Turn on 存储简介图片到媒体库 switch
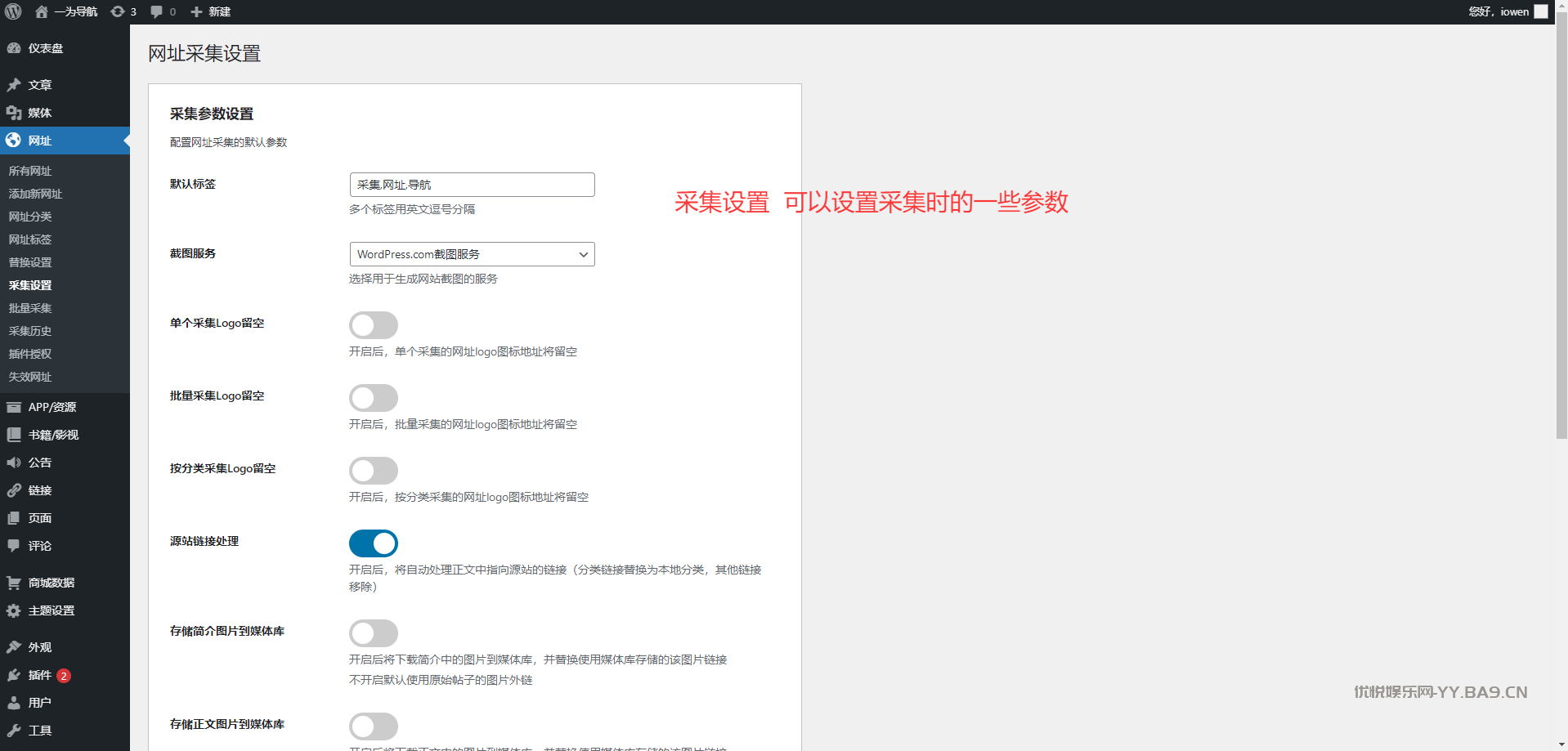 [374, 633]
